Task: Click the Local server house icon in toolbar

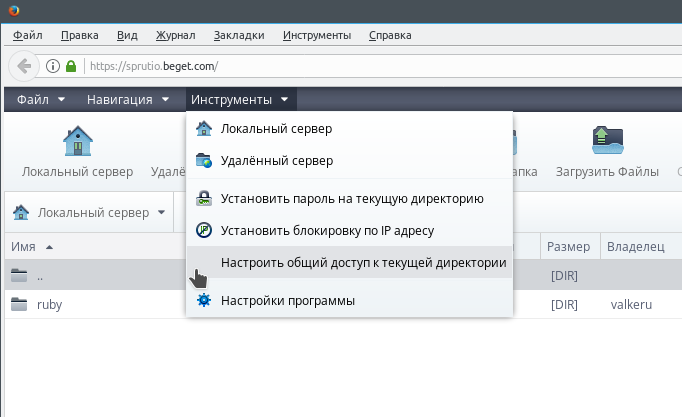Action: 78,142
